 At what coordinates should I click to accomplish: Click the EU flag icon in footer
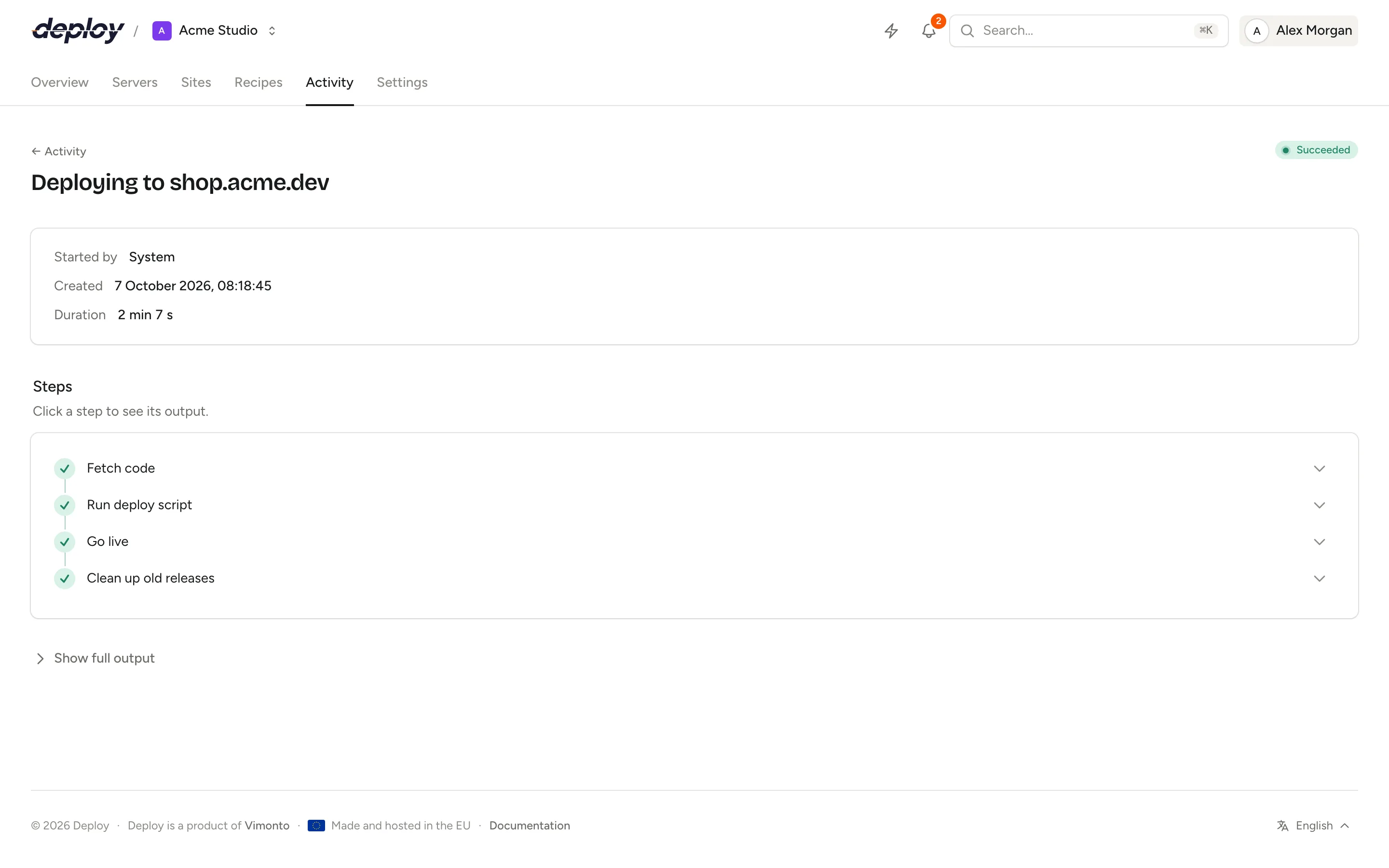tap(316, 826)
